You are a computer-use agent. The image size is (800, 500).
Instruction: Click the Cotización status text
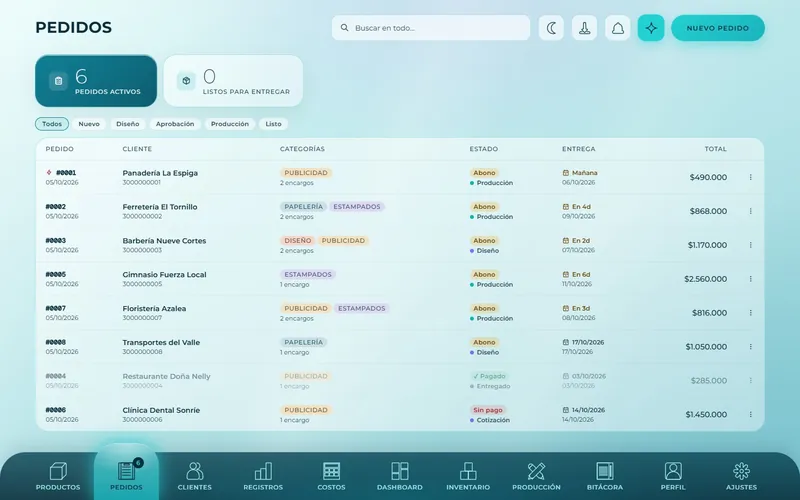pos(493,420)
